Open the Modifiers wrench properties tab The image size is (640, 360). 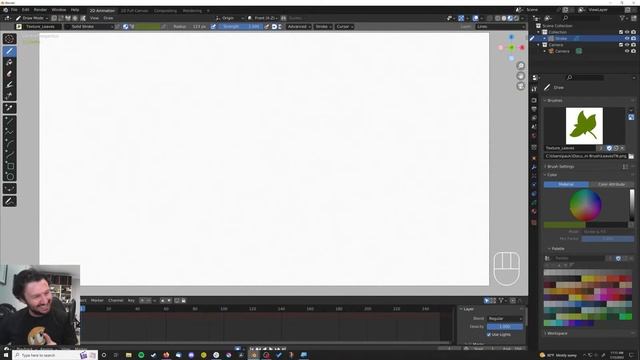pyautogui.click(x=534, y=167)
